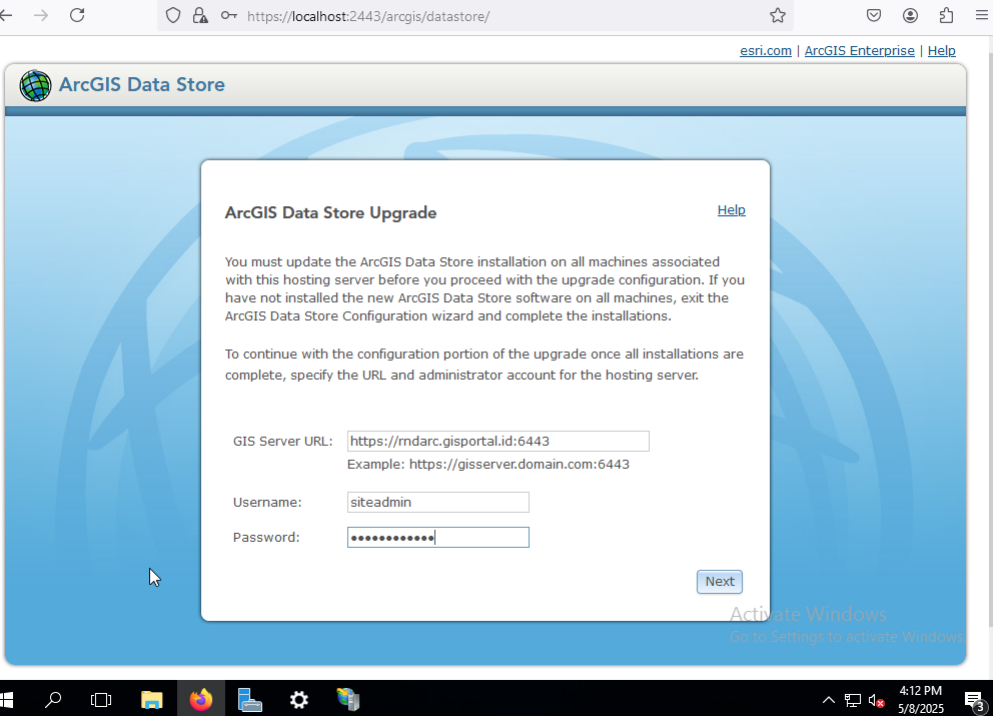Expand hidden system tray icons

click(x=828, y=700)
